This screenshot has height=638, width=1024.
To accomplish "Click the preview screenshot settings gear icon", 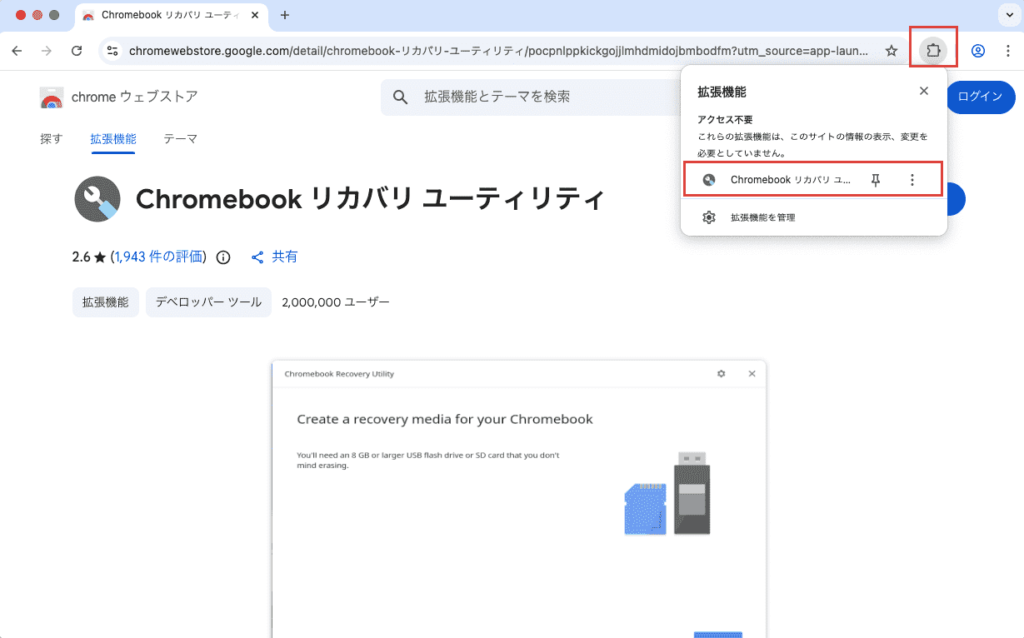I will click(x=721, y=374).
